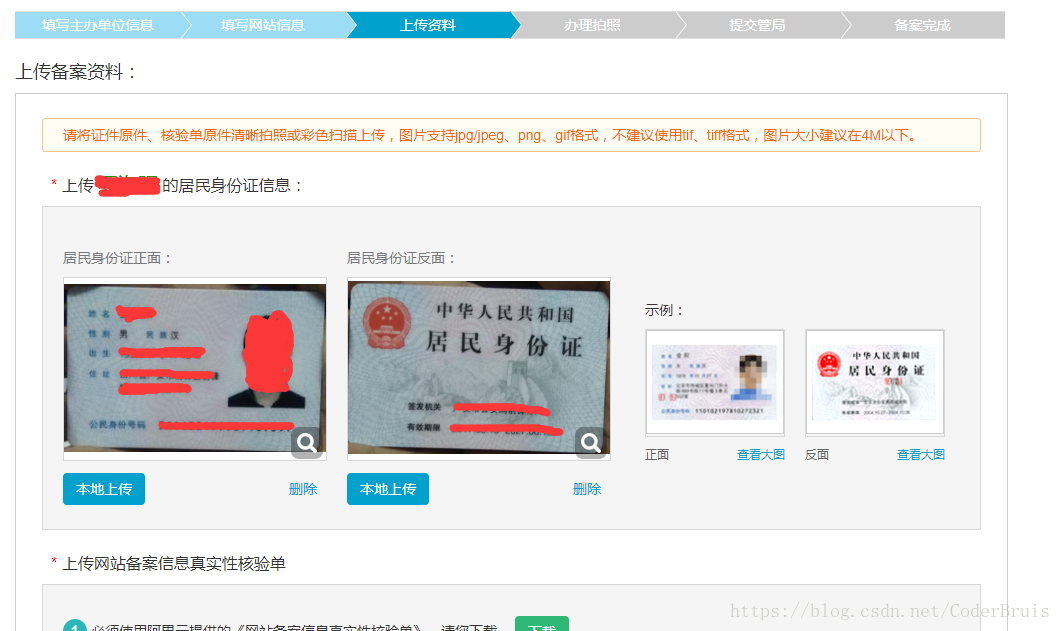Viewport: 1061px width, 631px height.
Task: Open 查看大图 for the 反面 example
Action: (920, 454)
